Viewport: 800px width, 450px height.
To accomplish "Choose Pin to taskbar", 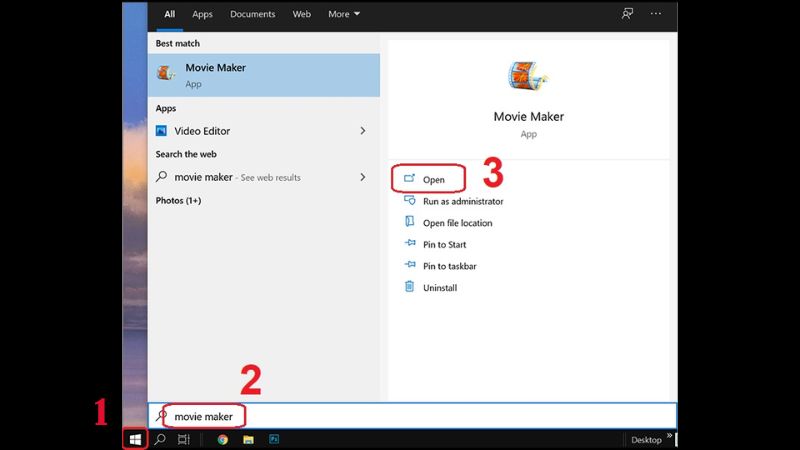I will click(x=449, y=266).
